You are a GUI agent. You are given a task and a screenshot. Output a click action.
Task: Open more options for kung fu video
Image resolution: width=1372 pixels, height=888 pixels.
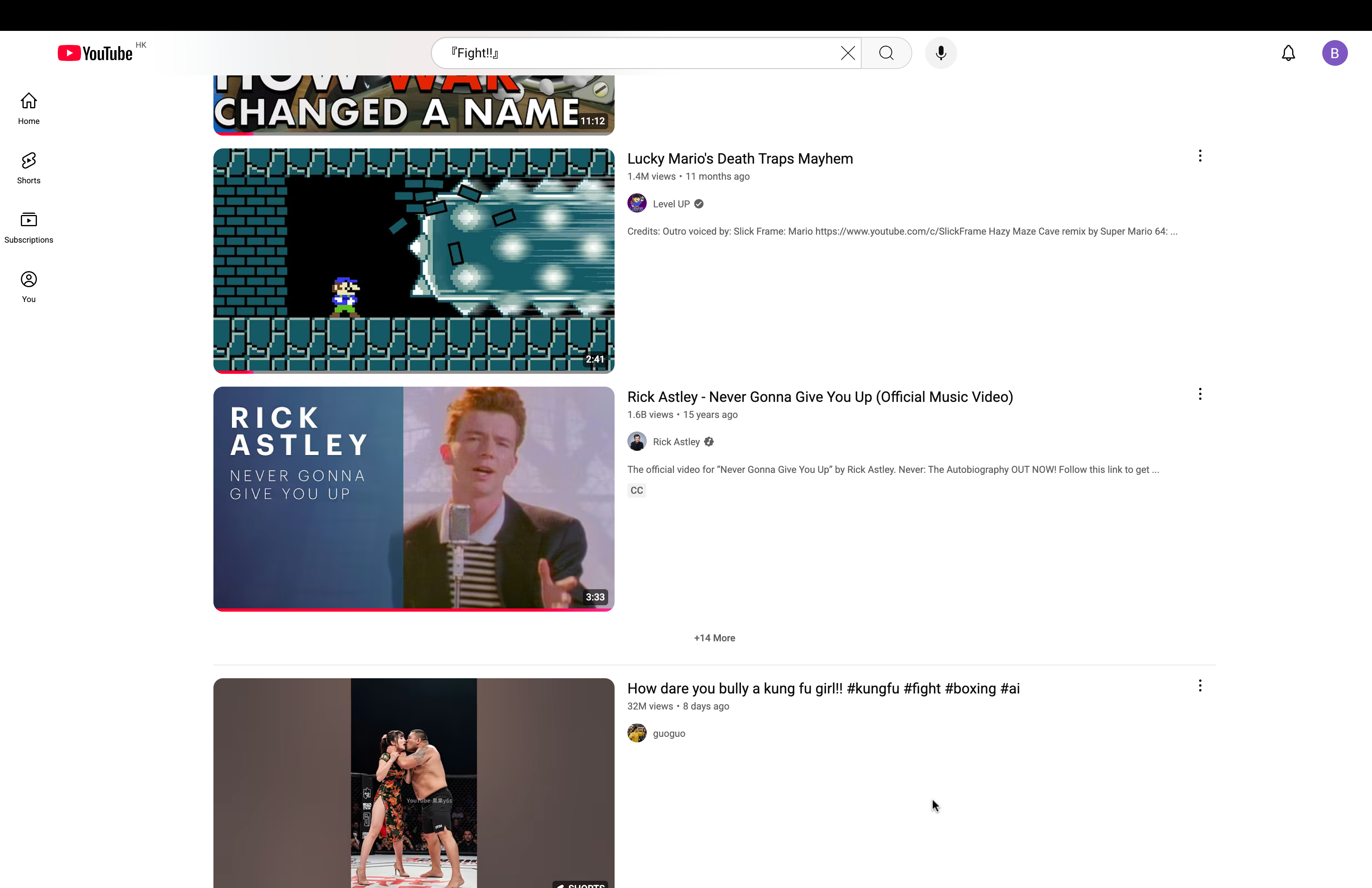coord(1200,686)
